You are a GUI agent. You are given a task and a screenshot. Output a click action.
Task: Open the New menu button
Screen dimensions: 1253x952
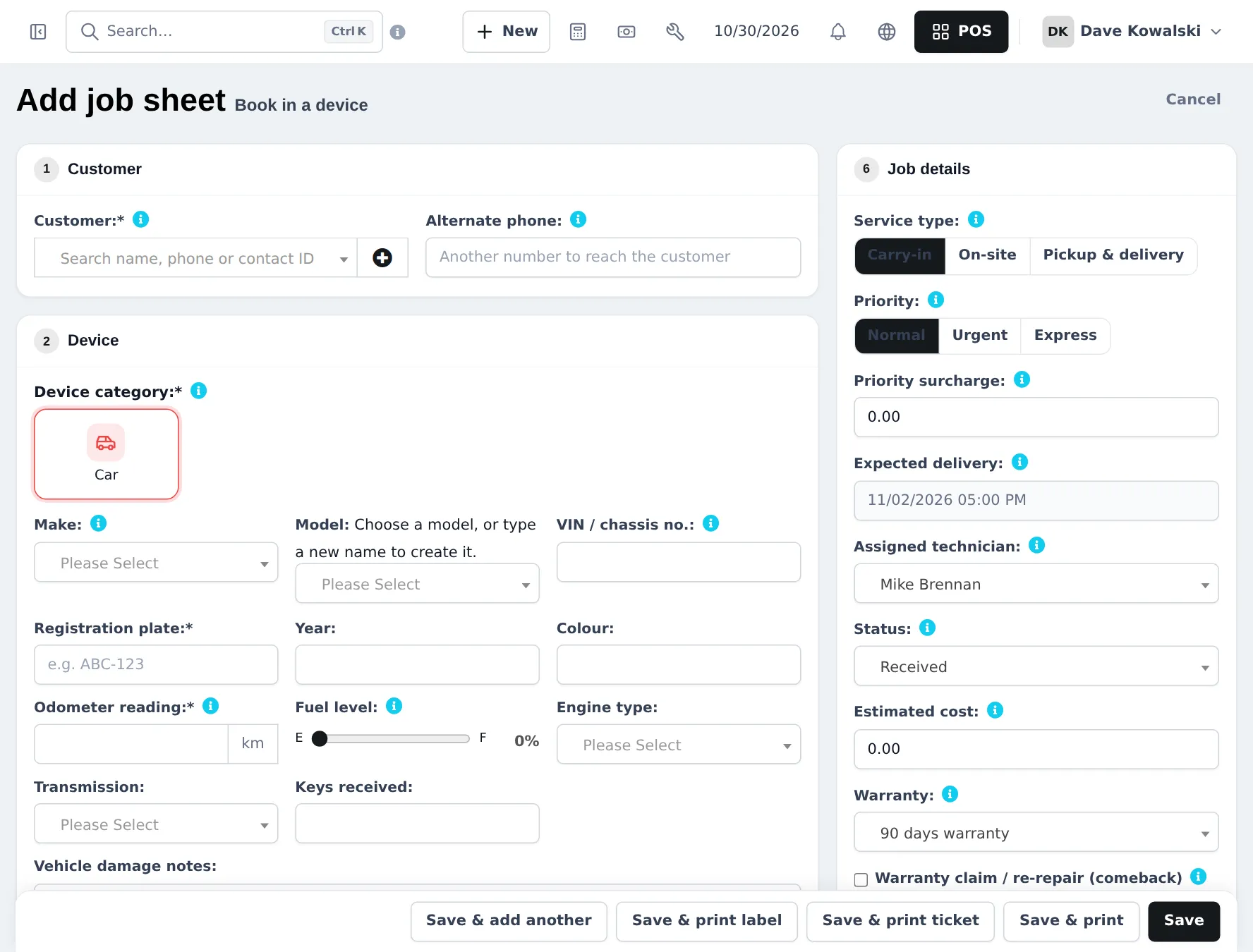pos(507,32)
